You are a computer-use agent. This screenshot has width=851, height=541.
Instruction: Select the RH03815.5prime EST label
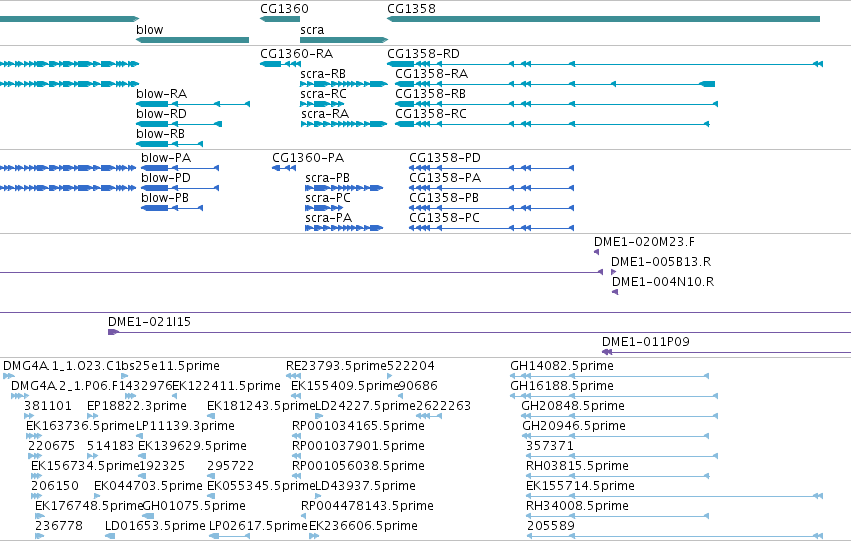click(577, 466)
